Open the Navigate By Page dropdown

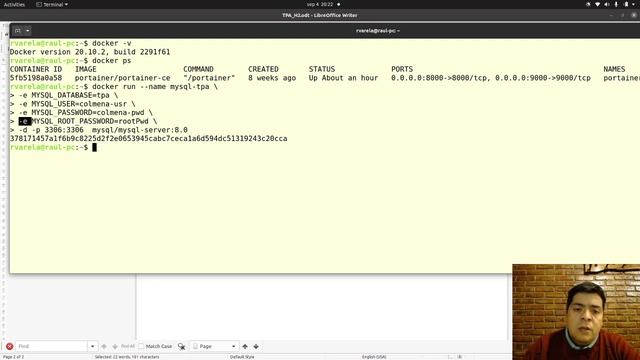click(214, 346)
